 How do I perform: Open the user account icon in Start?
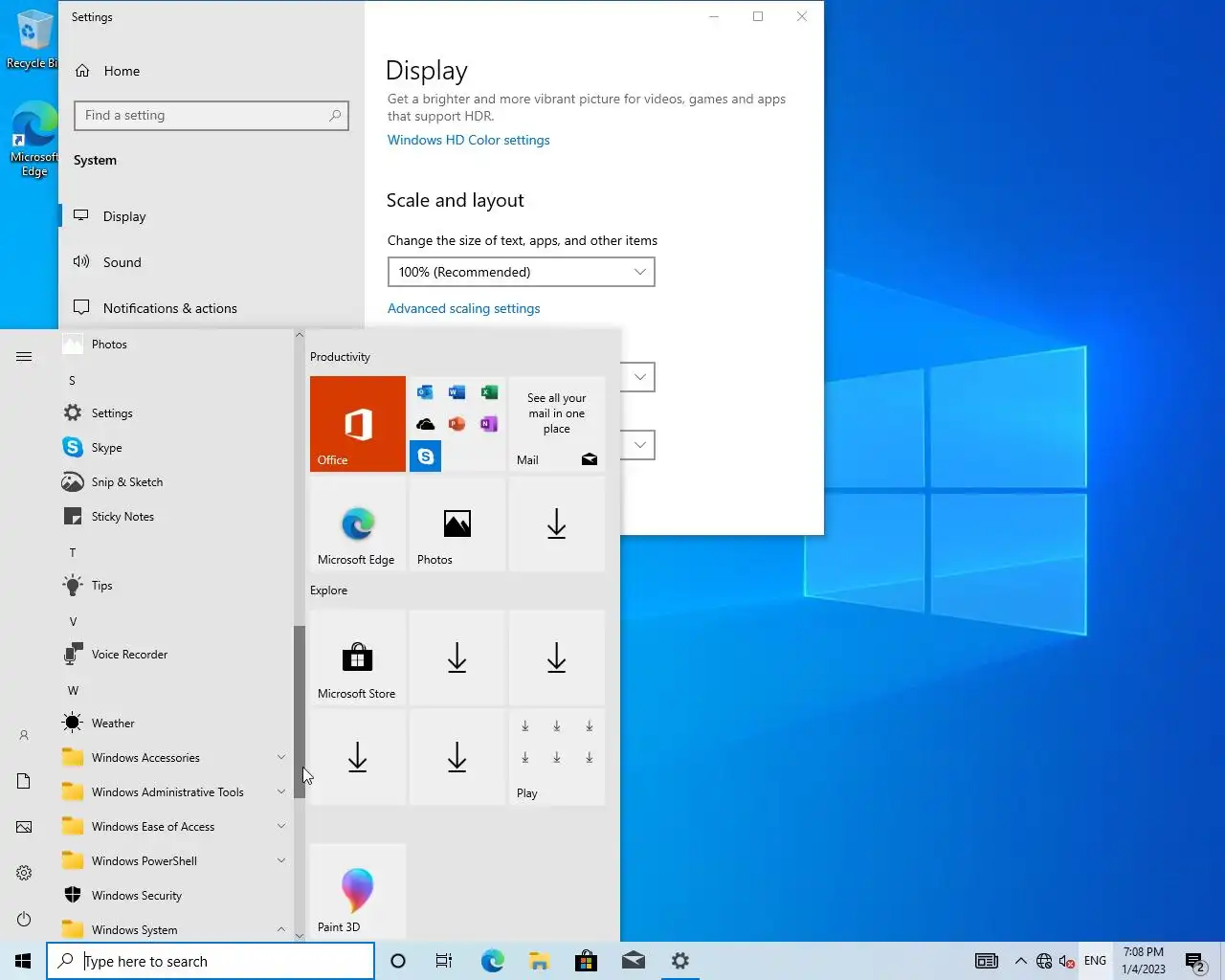24,735
